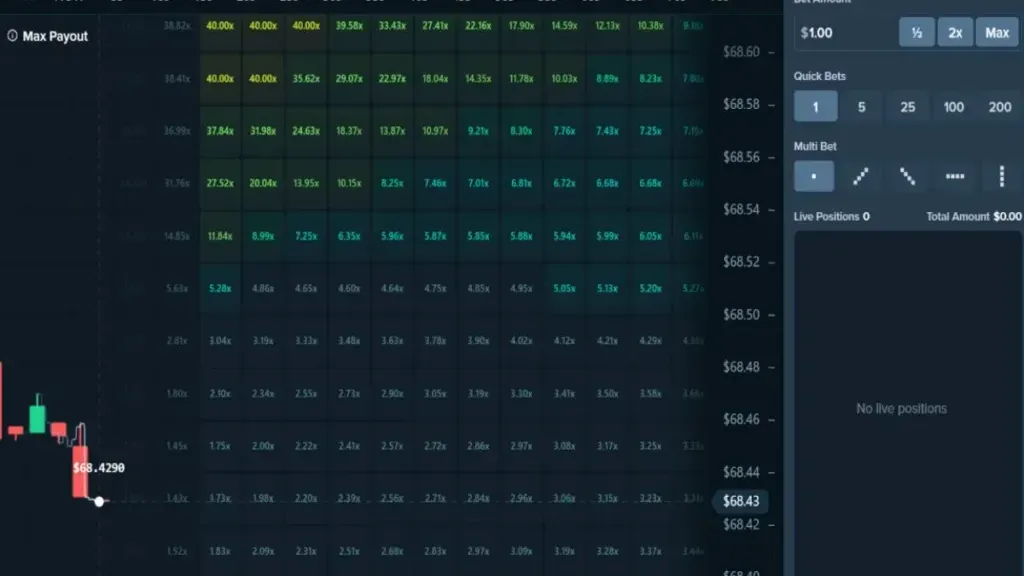
Task: Pick the 27.41x payout cell
Action: click(x=436, y=25)
